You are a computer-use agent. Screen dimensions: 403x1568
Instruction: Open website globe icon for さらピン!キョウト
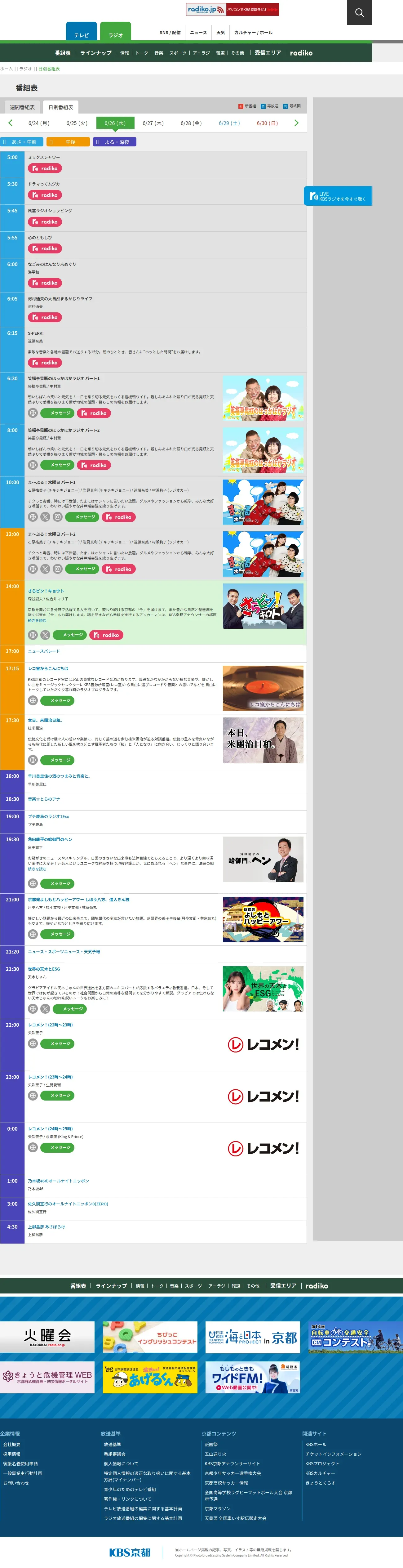click(33, 635)
